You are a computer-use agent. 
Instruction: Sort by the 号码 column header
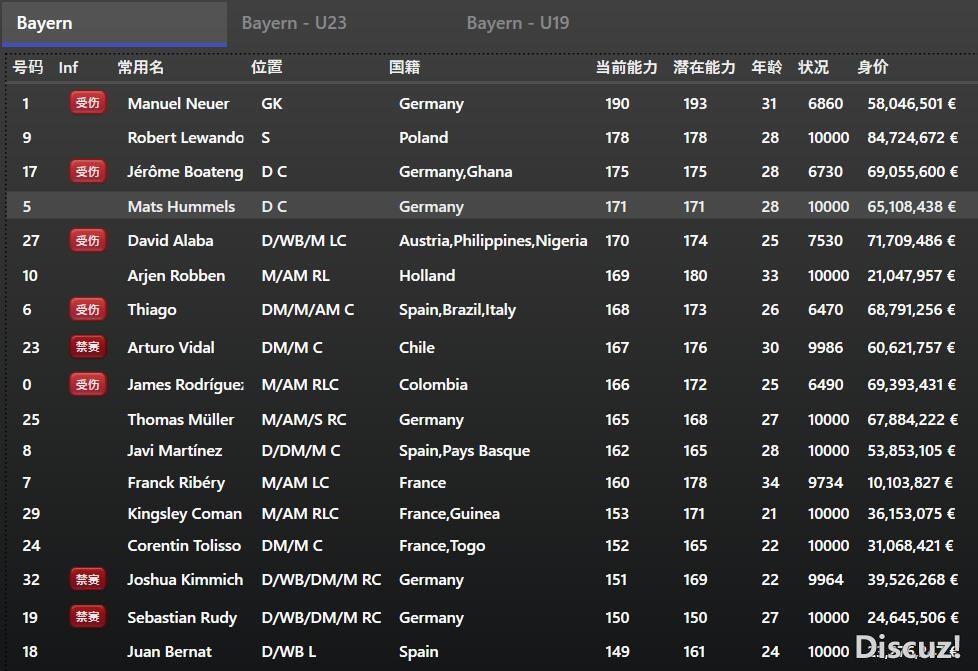(28, 67)
